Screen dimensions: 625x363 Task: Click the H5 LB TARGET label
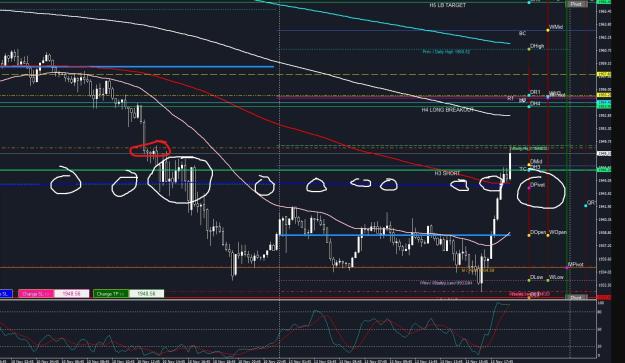pyautogui.click(x=448, y=5)
